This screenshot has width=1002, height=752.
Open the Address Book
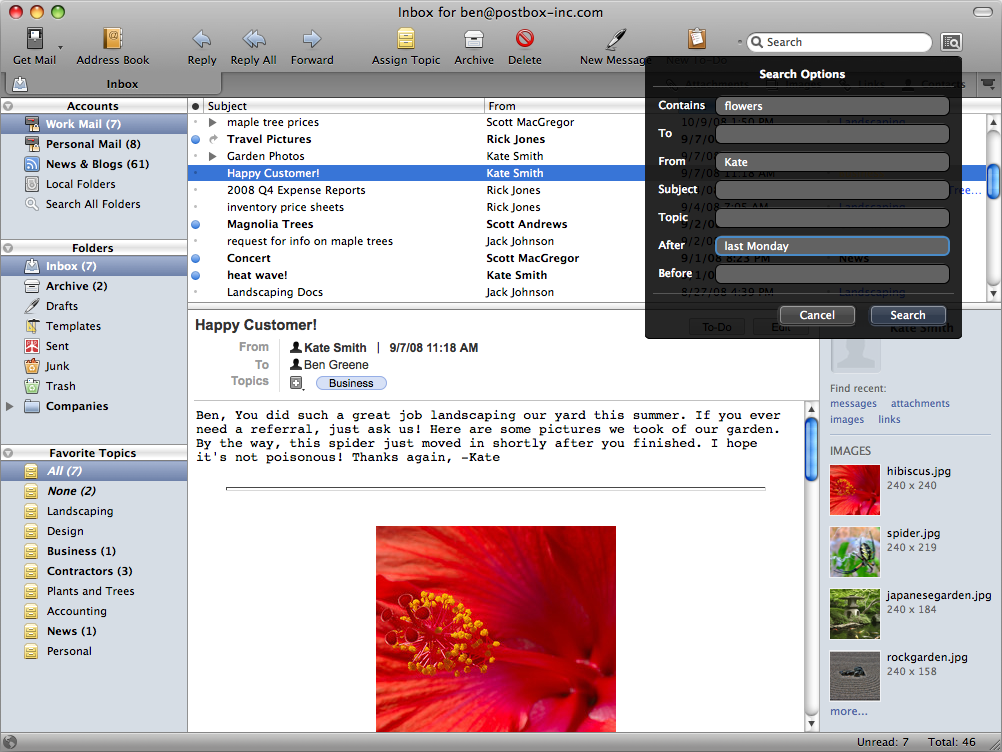tap(112, 39)
